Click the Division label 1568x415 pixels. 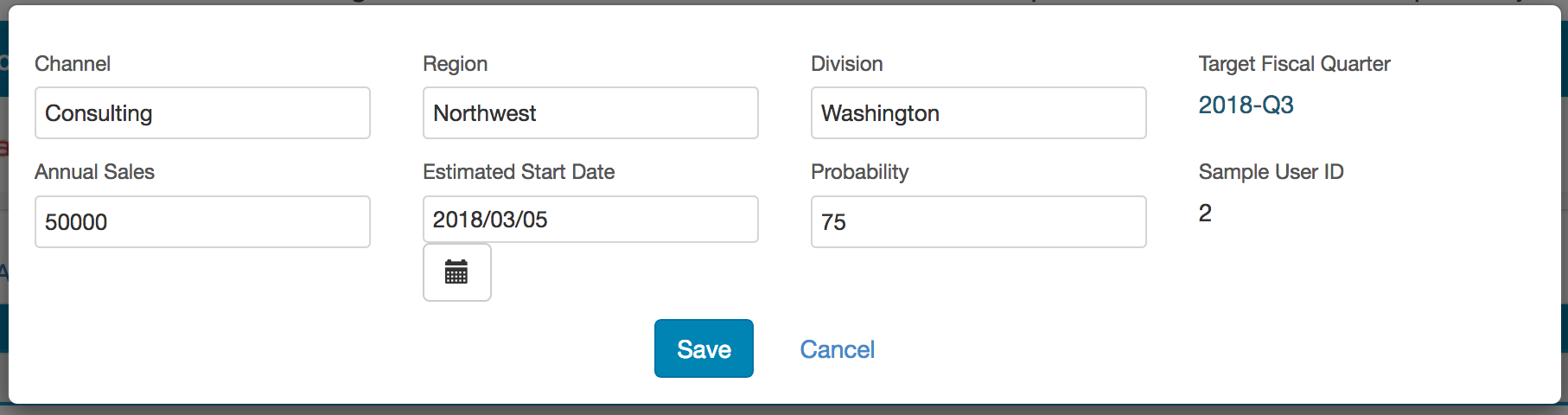point(846,64)
